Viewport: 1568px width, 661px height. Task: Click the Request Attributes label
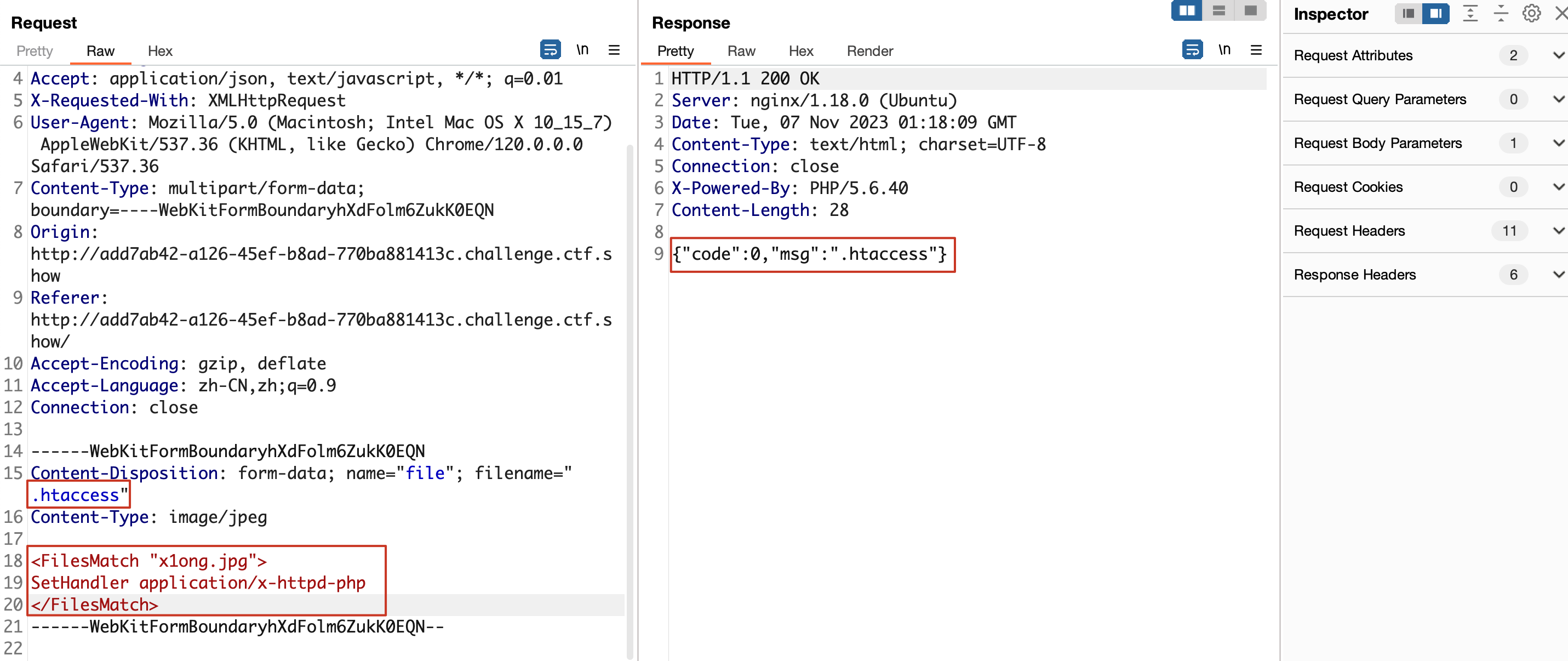click(x=1353, y=55)
